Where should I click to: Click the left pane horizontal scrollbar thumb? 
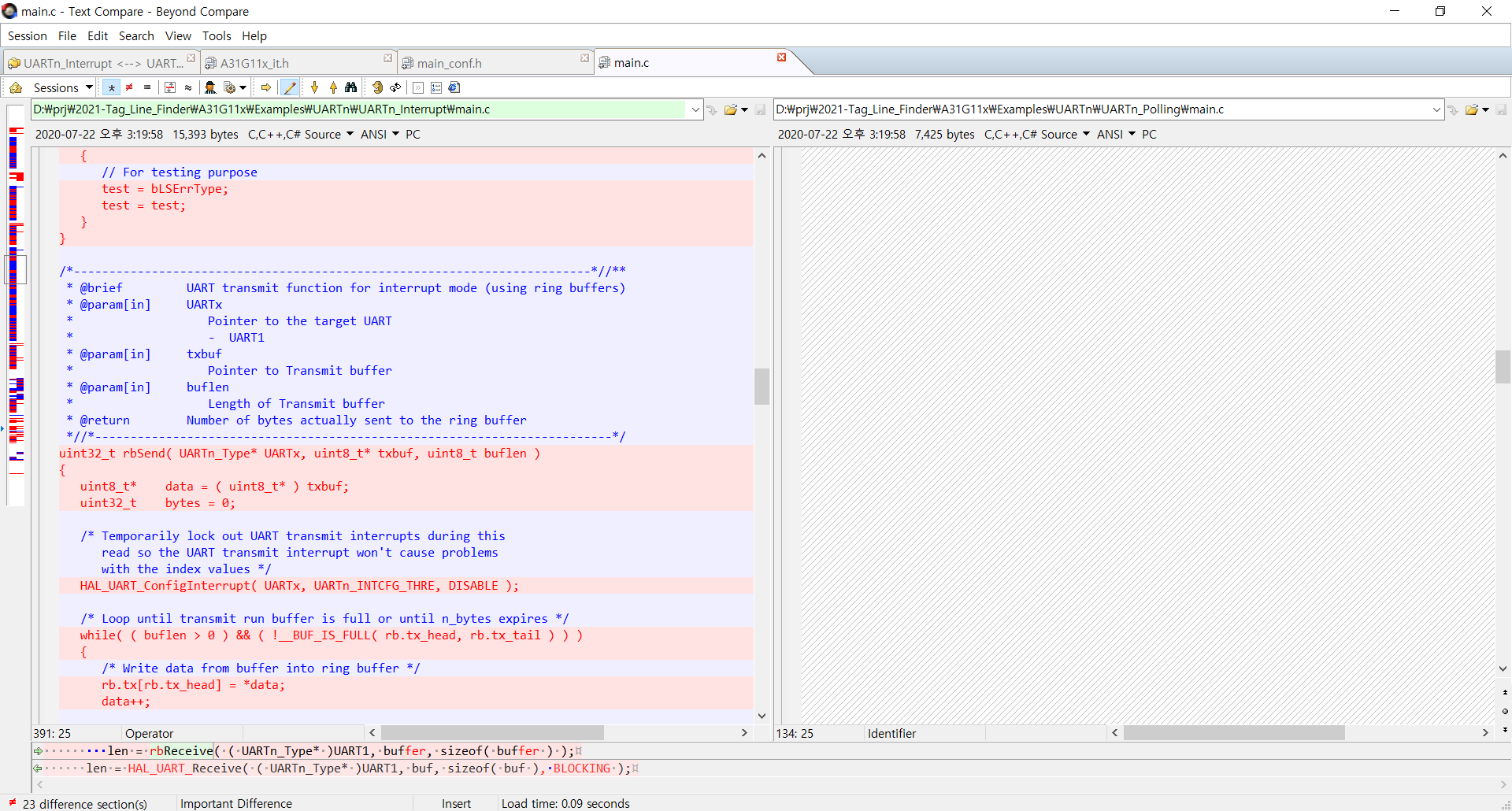tap(492, 732)
